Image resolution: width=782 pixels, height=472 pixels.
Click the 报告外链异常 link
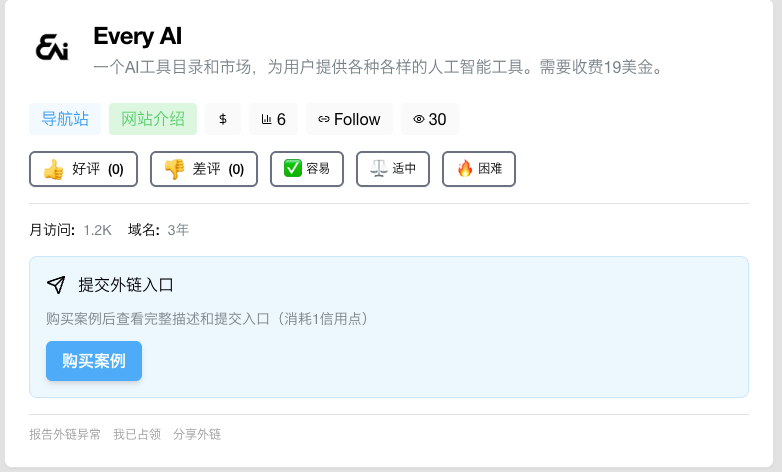click(65, 434)
